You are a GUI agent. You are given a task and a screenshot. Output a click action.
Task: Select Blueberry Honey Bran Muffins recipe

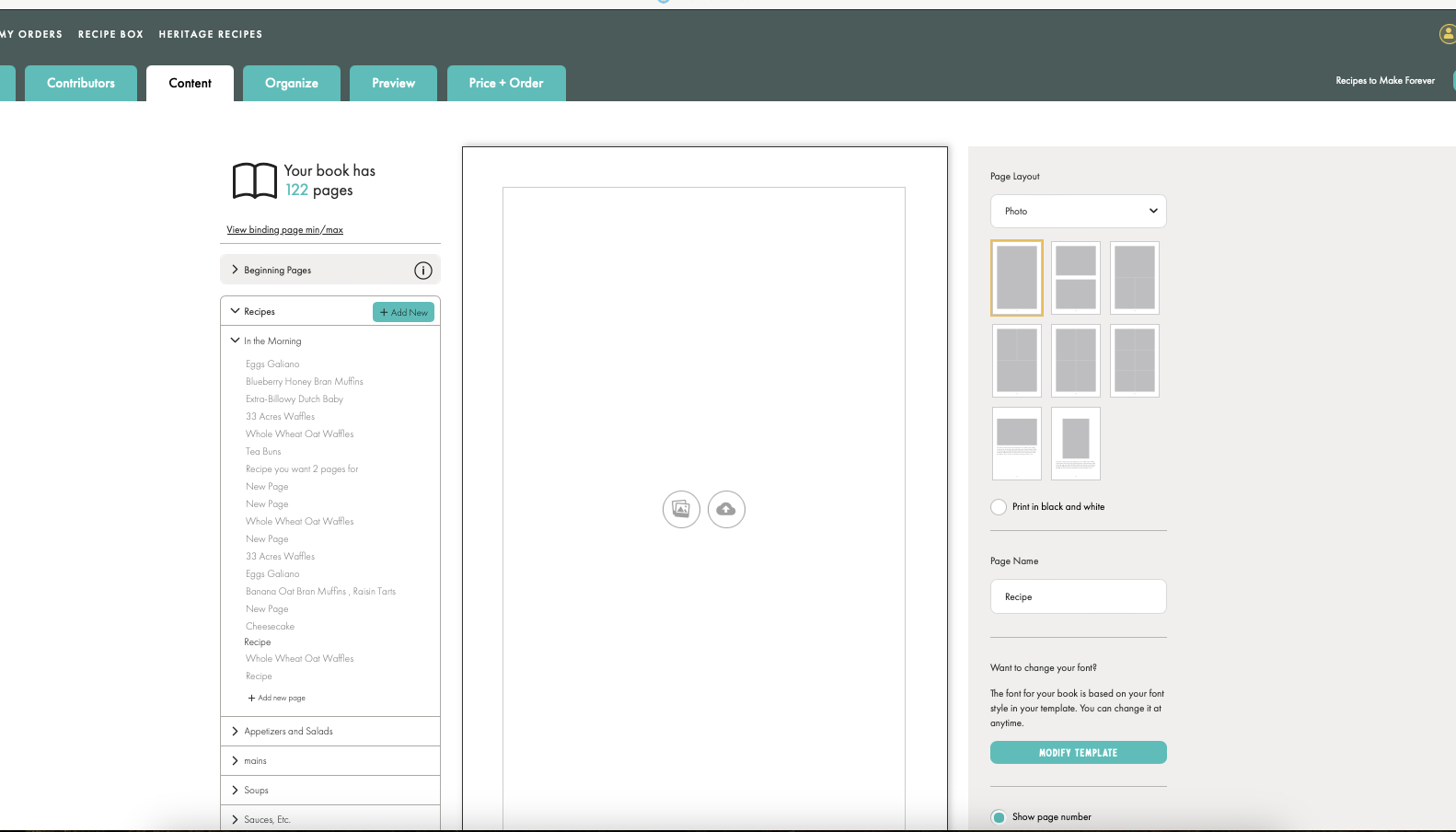(x=304, y=382)
